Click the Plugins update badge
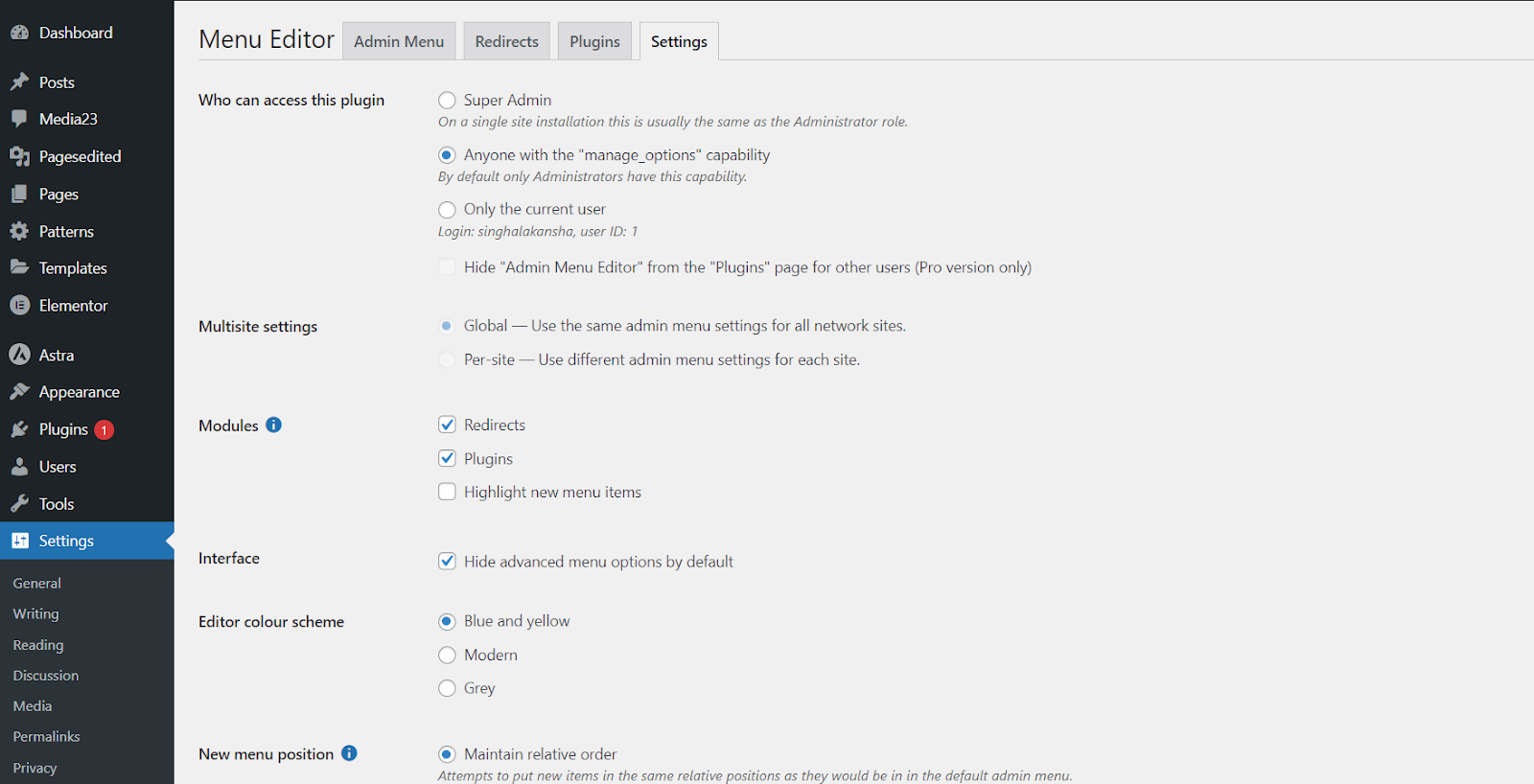The height and width of the screenshot is (784, 1534). [x=104, y=430]
